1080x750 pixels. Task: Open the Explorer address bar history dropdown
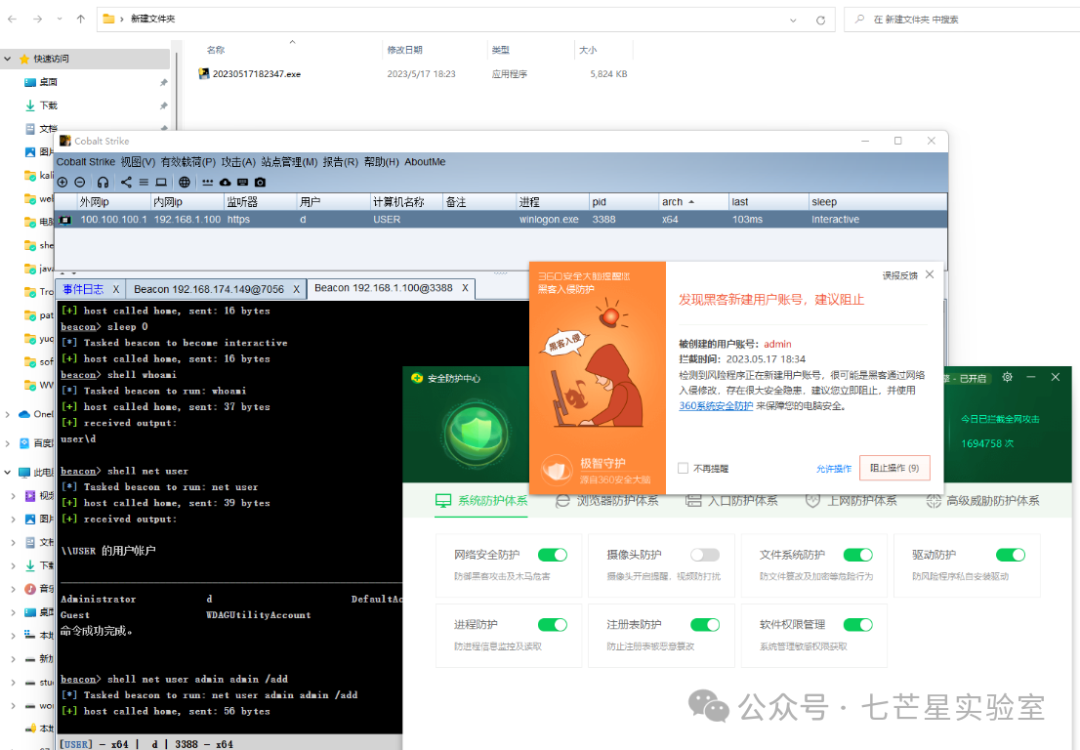[x=793, y=20]
